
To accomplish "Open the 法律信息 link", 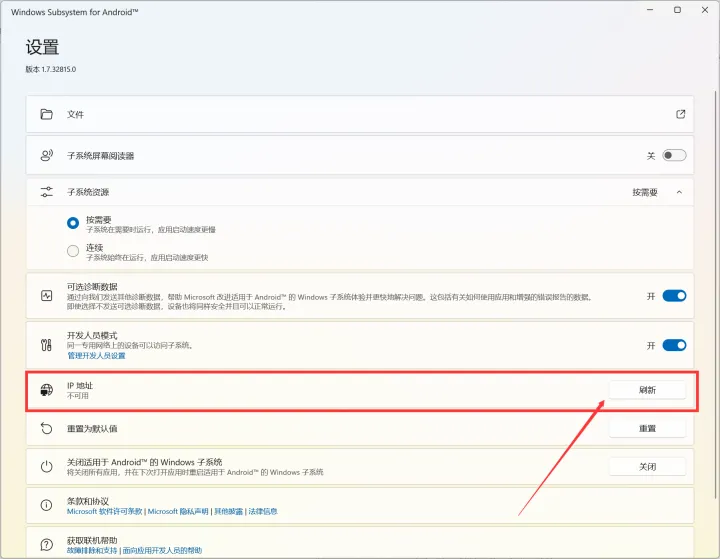I will coord(263,511).
